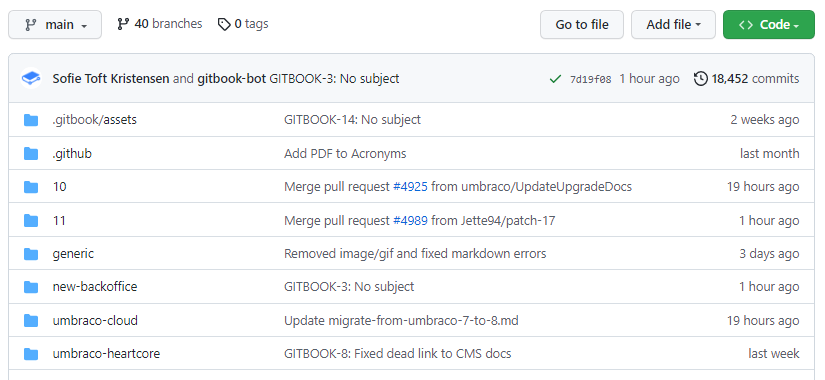Screen dimensions: 825x380
Task: Click the folder icon beside umbraco-heartcore
Action: [31, 354]
